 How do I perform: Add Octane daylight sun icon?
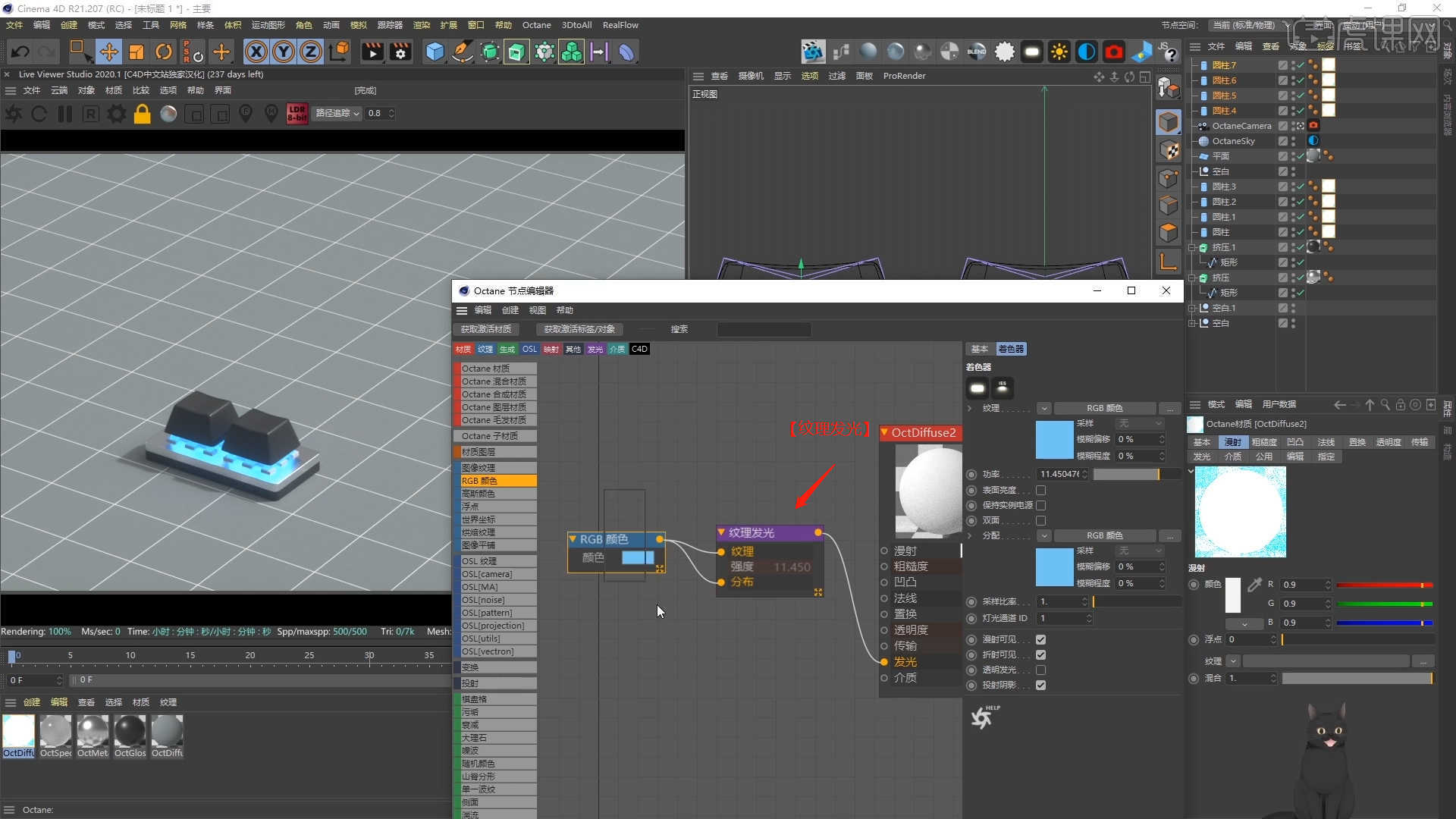click(1059, 52)
